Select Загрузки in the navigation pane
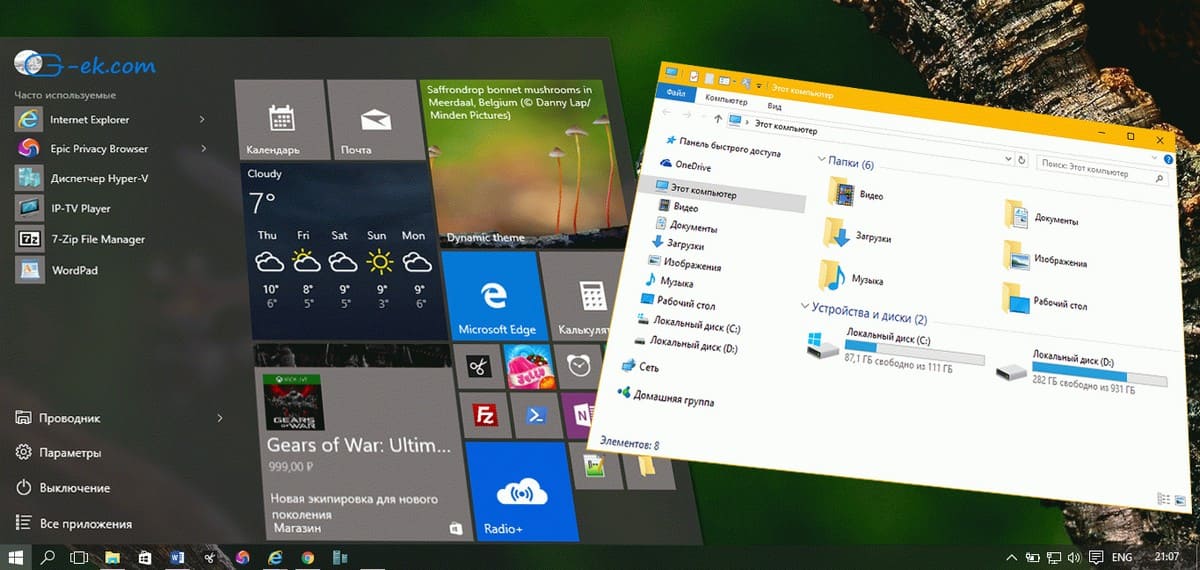The image size is (1200, 570). point(678,245)
